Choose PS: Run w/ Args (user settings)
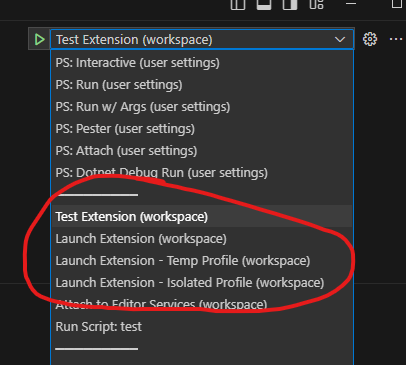Screen dimensions: 406x365 pyautogui.click(x=202, y=107)
